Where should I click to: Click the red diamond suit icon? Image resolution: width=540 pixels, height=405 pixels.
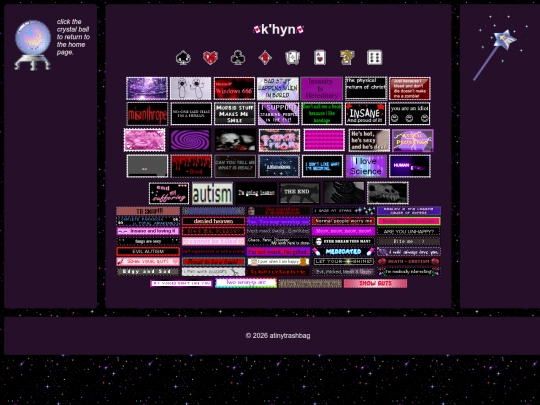pyautogui.click(x=265, y=58)
